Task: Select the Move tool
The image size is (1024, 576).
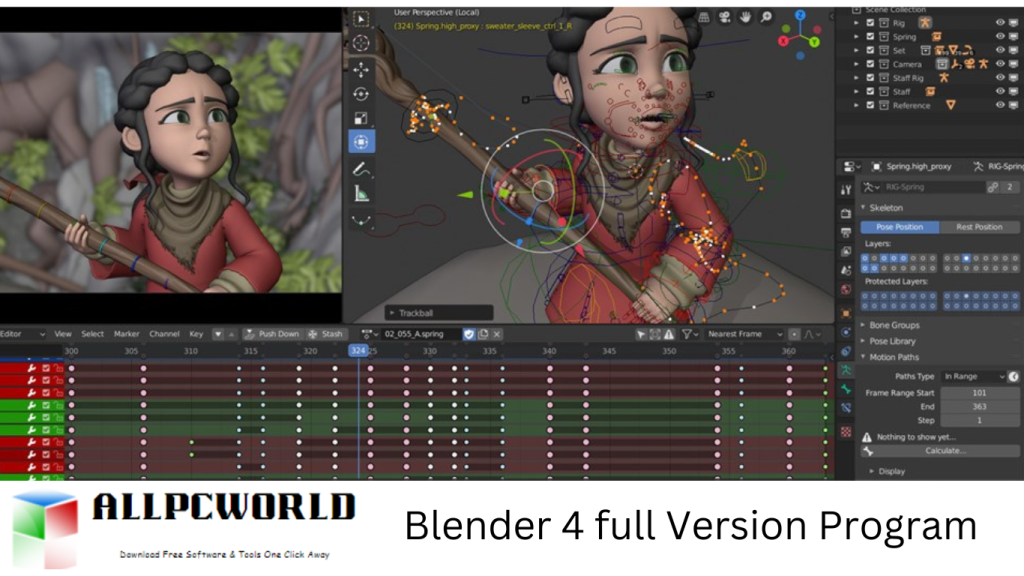Action: [360, 69]
